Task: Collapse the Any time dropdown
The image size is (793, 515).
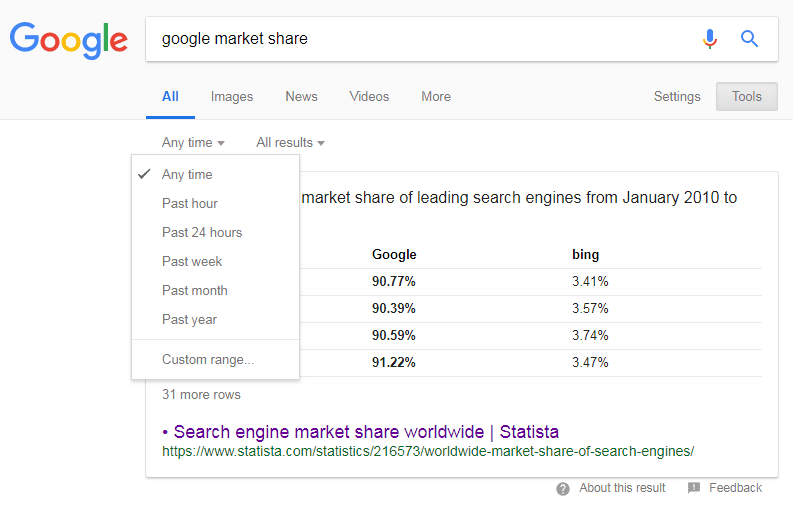Action: click(x=193, y=143)
